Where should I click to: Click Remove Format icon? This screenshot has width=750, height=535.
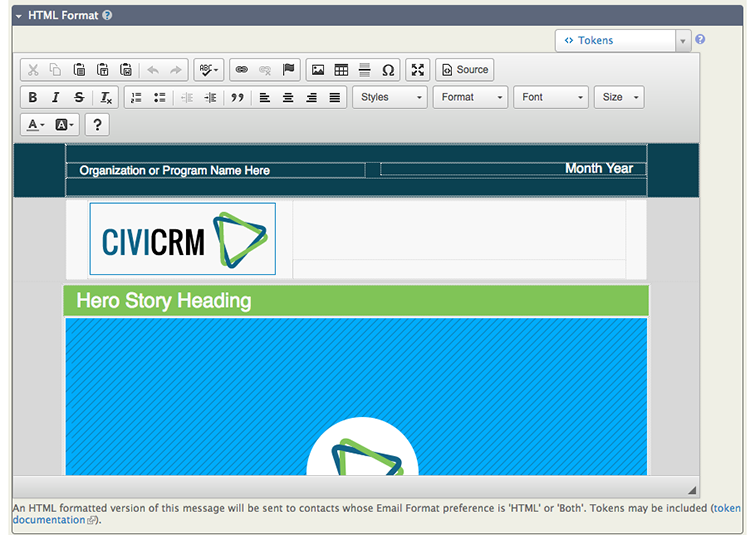tap(106, 98)
